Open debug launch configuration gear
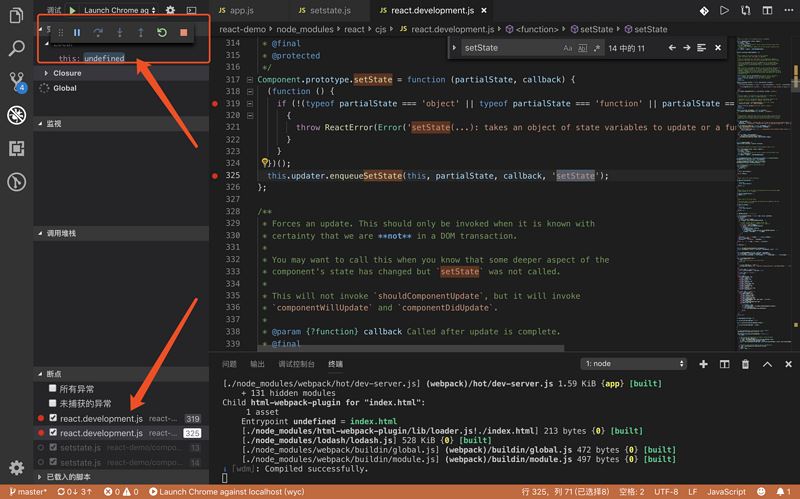Viewport: 800px width, 499px height. coord(170,10)
